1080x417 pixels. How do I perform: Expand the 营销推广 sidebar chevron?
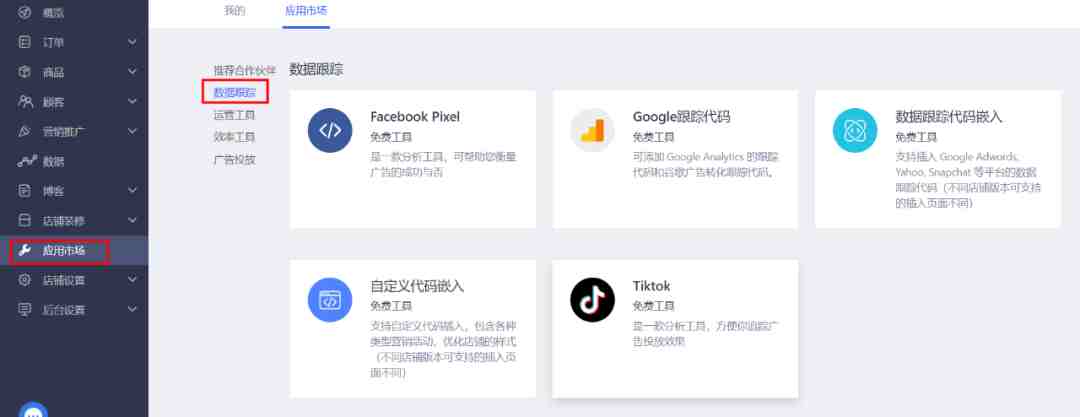pyautogui.click(x=132, y=132)
